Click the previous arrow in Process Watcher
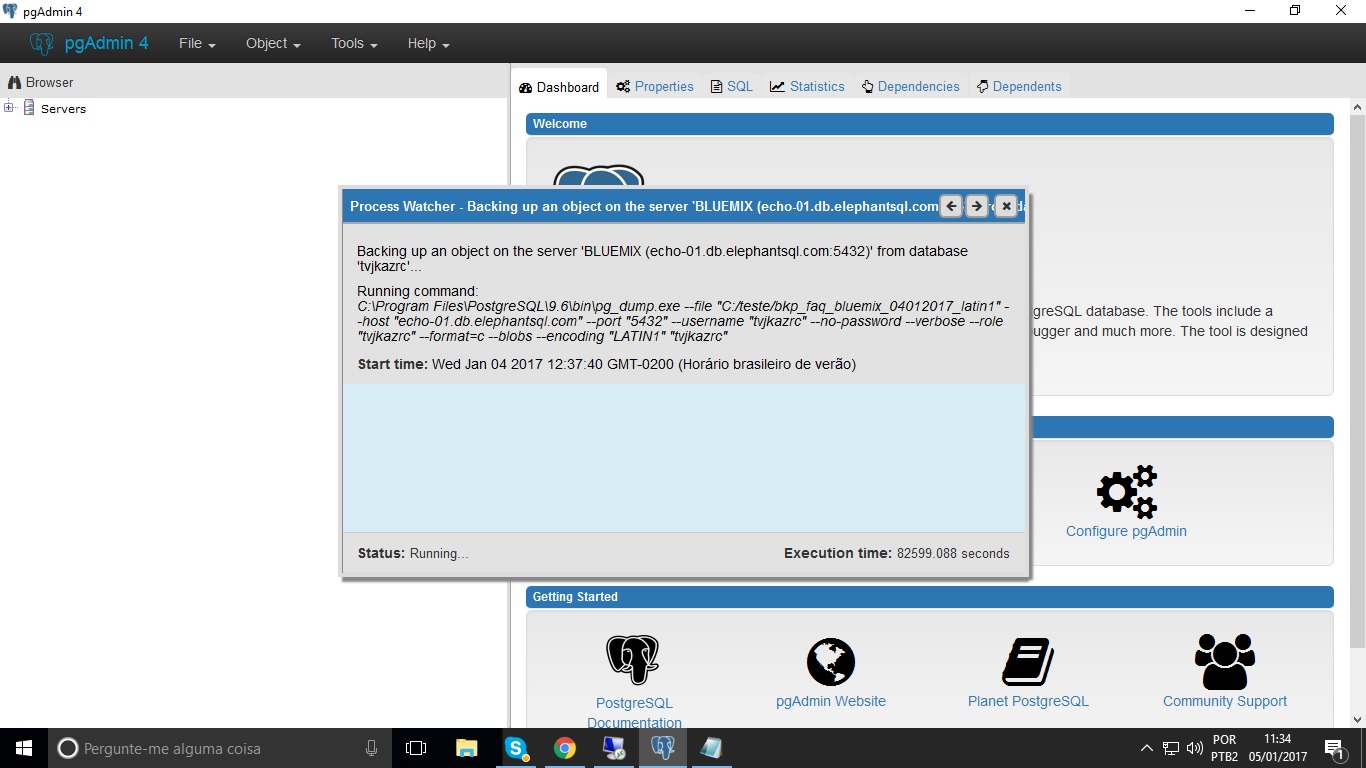Viewport: 1366px width, 768px height. point(951,206)
